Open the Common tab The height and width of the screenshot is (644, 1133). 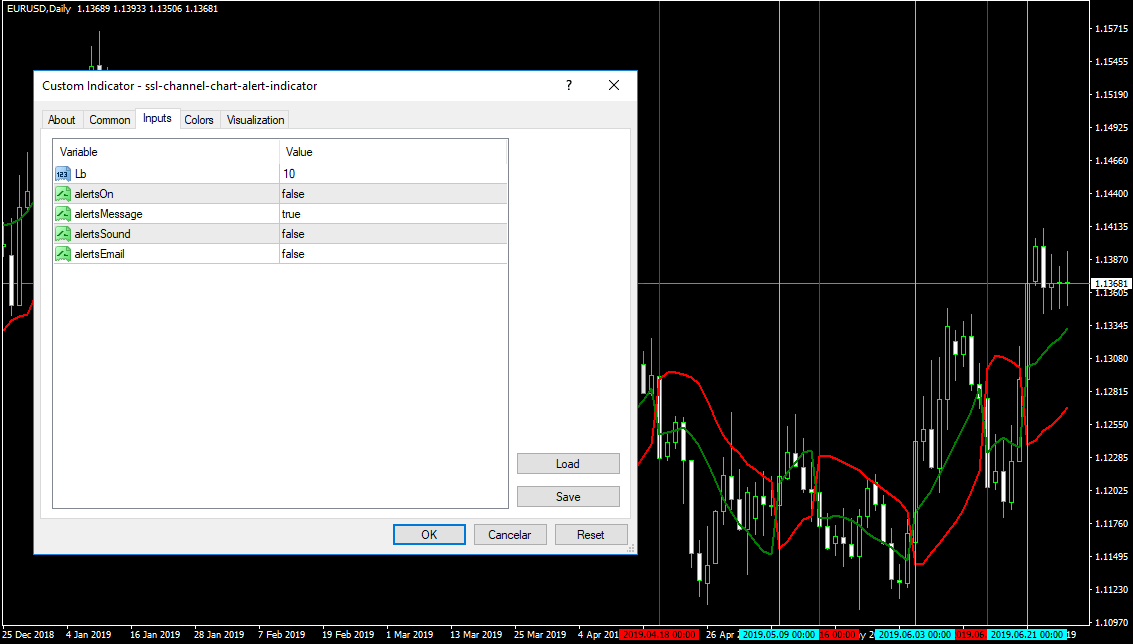coord(110,120)
